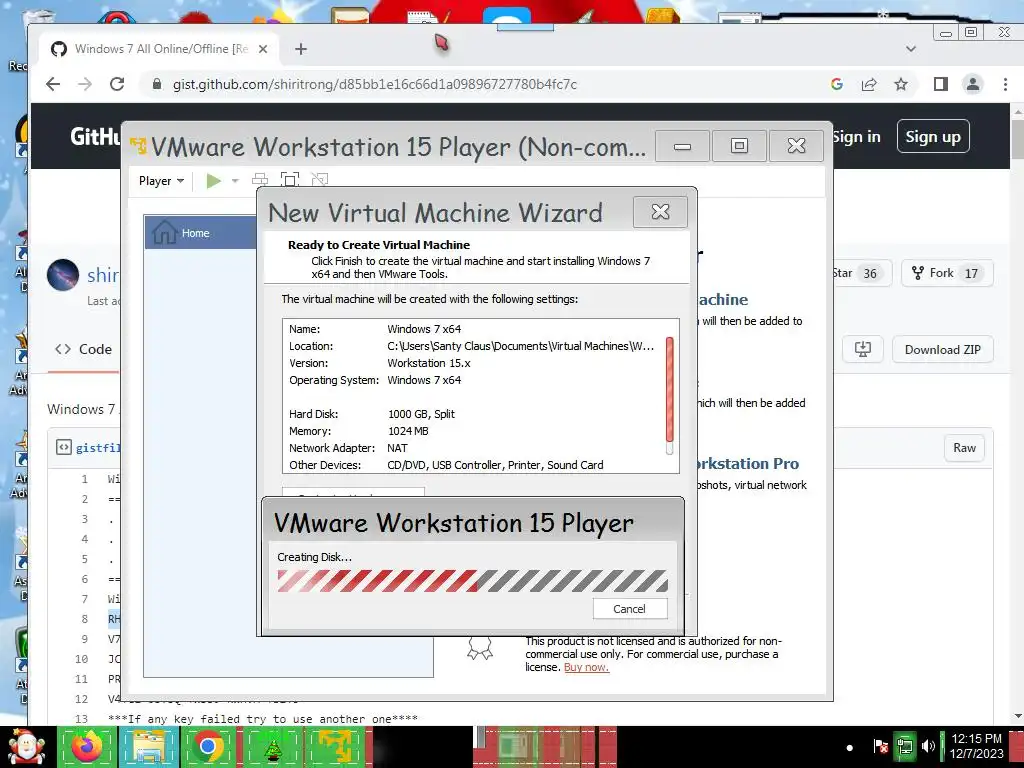Reload the gist page in Chrome
The height and width of the screenshot is (768, 1024).
[117, 84]
